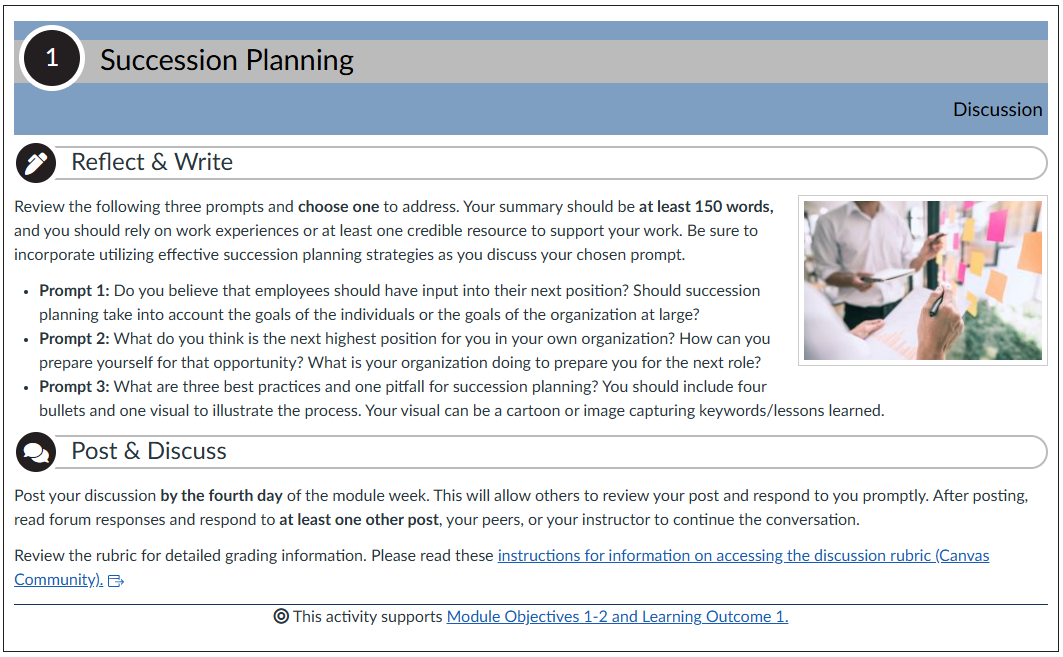1063x657 pixels.
Task: Click the number 1 circle badge
Action: pyautogui.click(x=52, y=59)
